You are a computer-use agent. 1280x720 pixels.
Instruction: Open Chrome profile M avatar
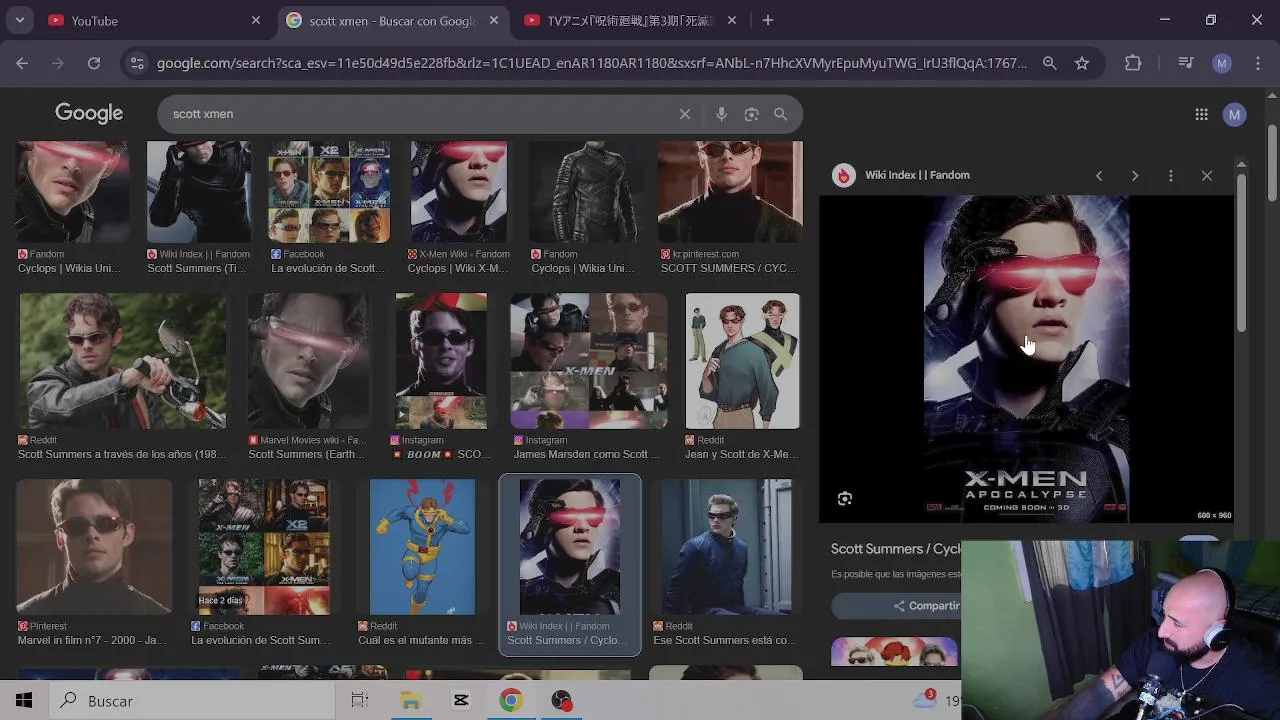pyautogui.click(x=1222, y=63)
